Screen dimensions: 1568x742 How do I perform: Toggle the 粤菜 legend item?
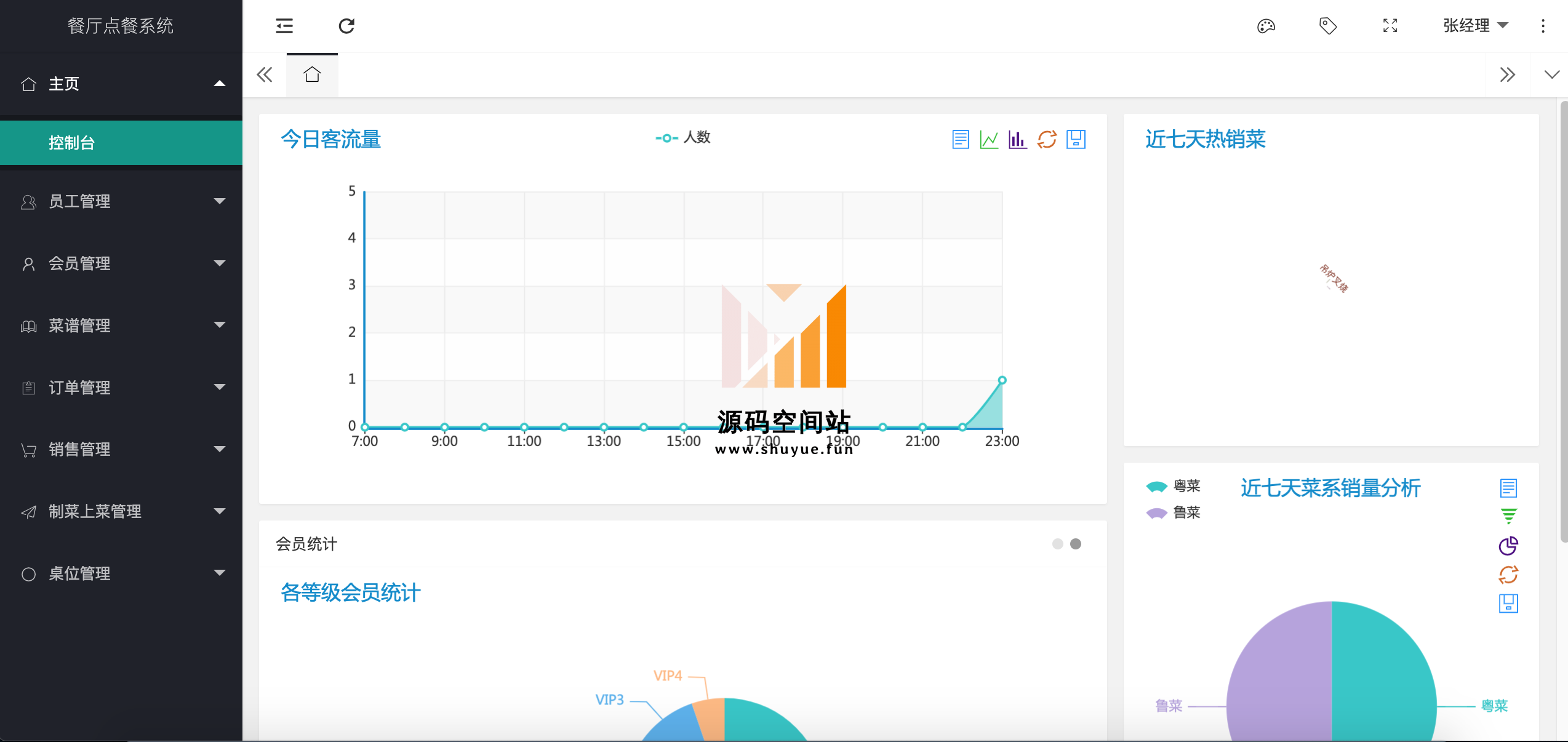pos(1173,486)
